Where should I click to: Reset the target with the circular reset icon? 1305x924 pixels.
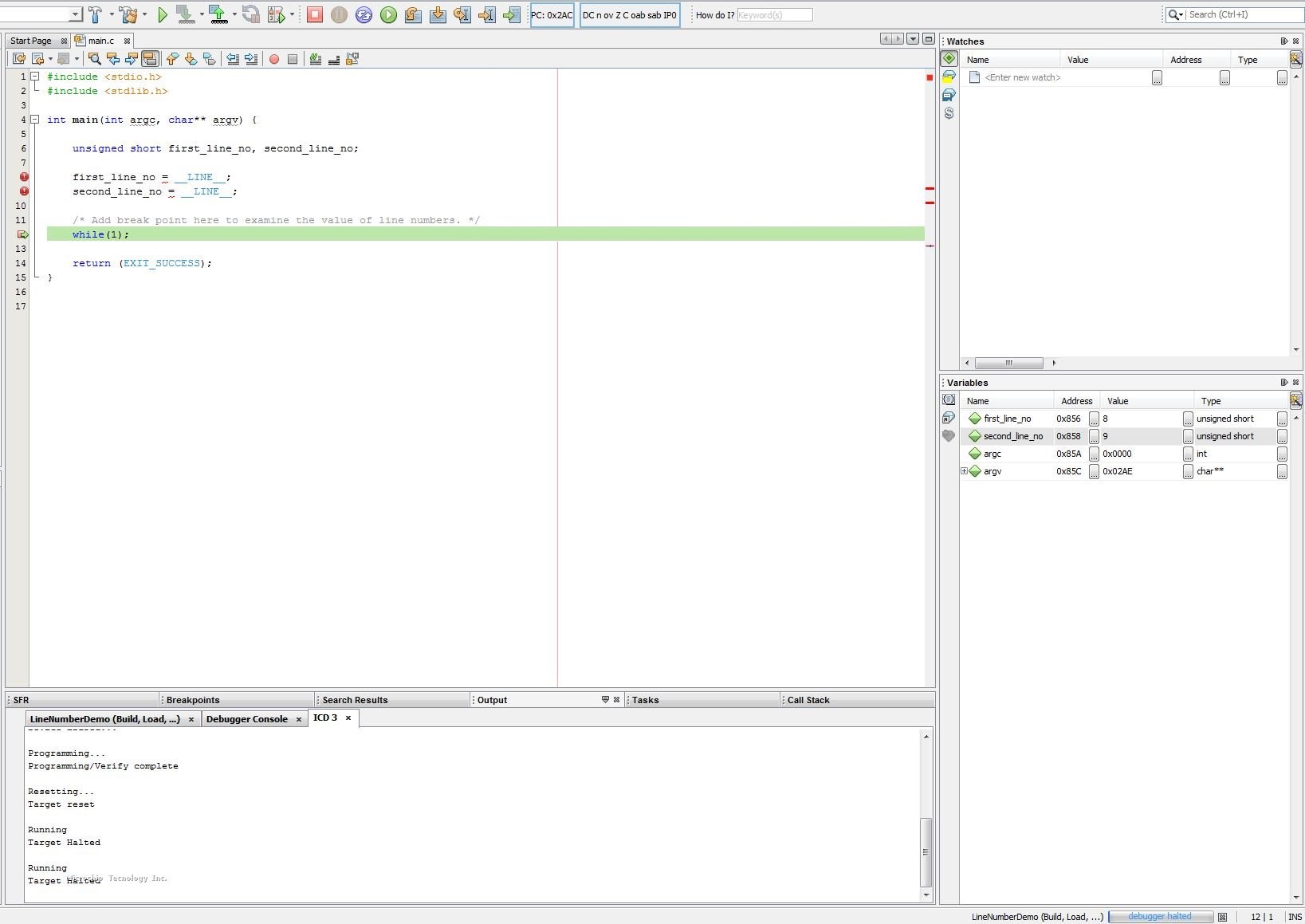point(364,14)
